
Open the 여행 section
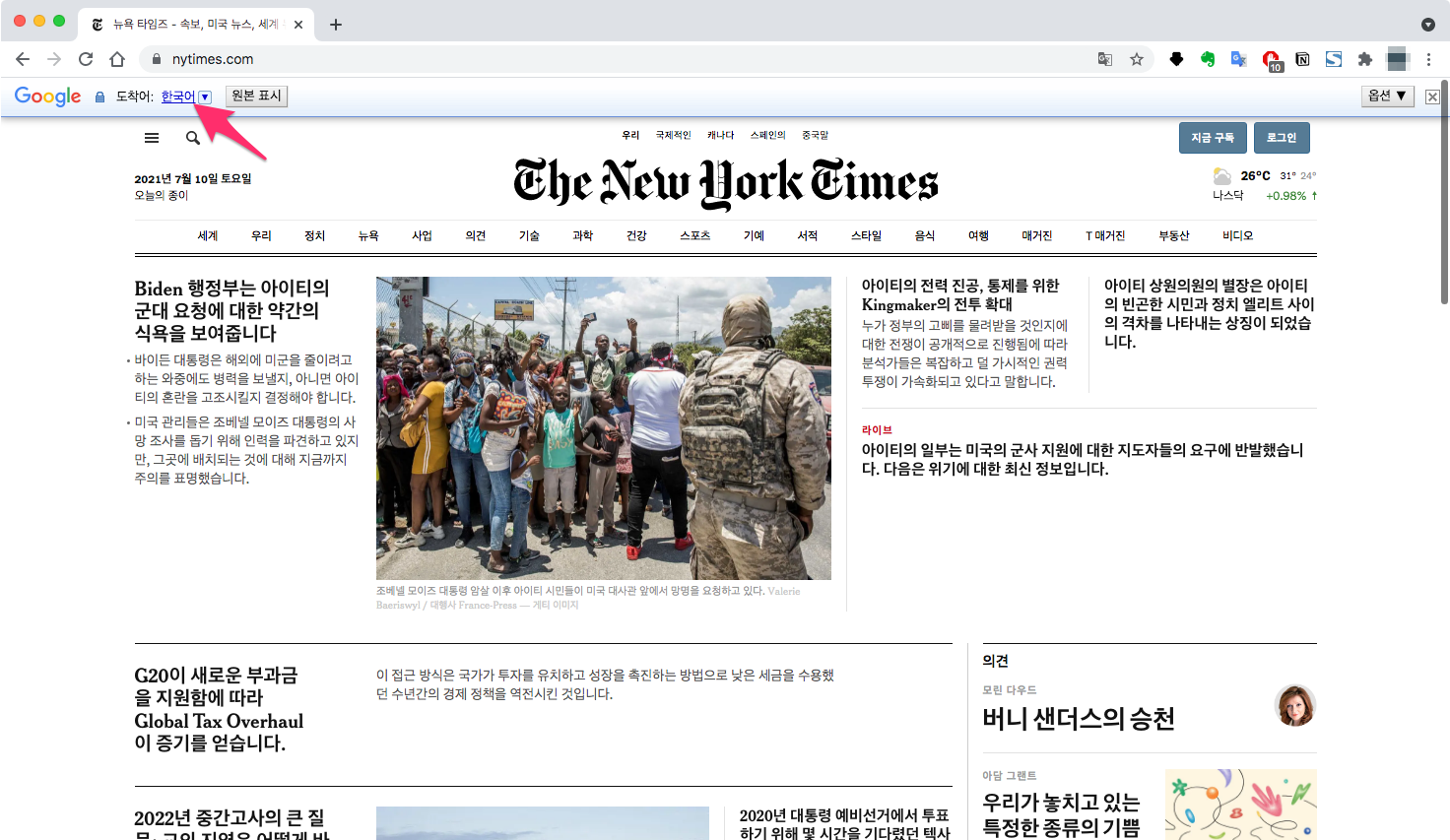[x=978, y=235]
